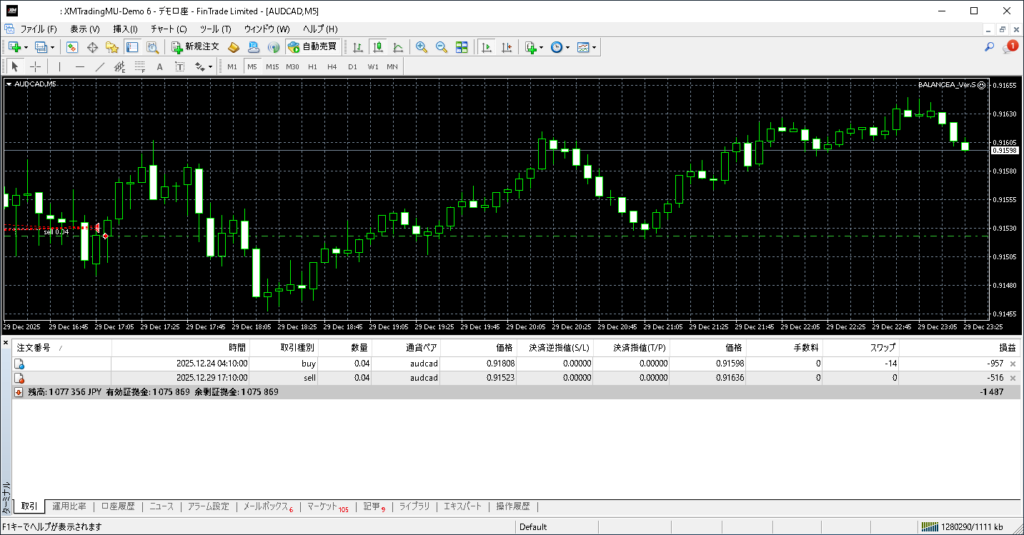Select the trendline drawing tool

click(x=100, y=67)
